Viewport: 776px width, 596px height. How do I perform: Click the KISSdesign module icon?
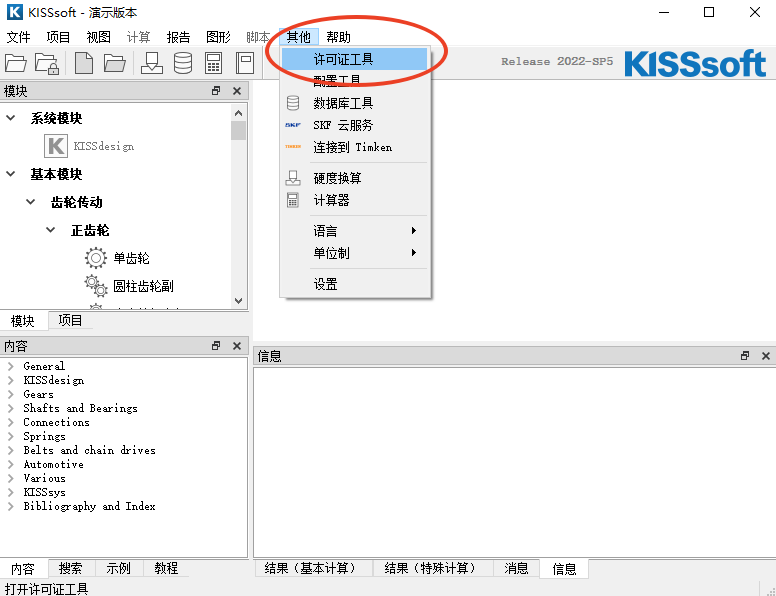coord(55,146)
